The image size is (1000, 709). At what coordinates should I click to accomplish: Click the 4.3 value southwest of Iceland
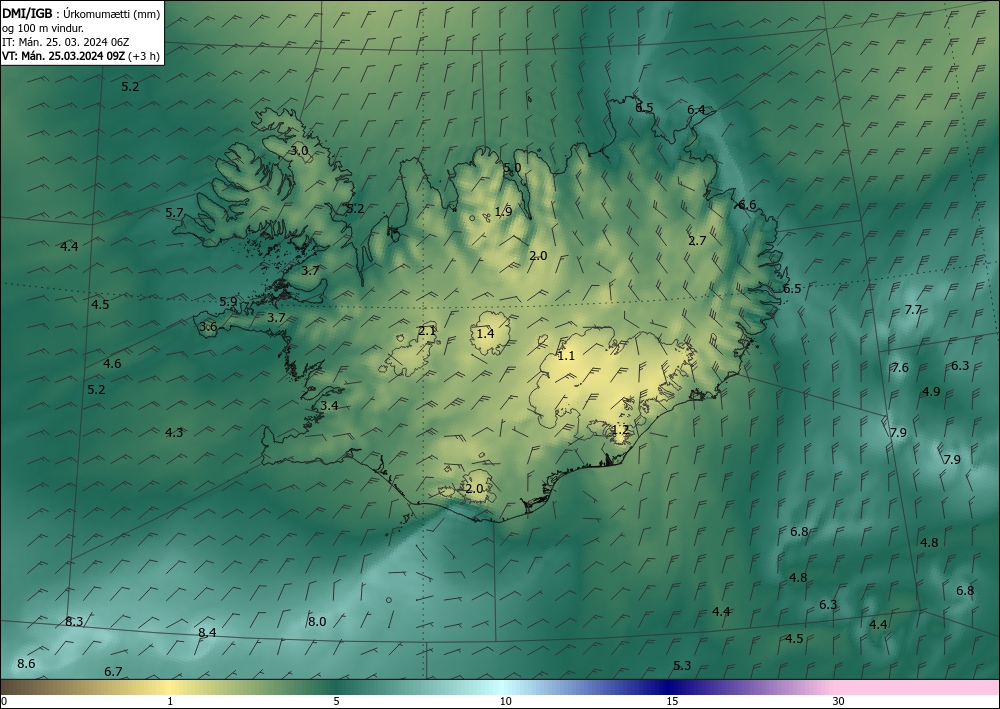[x=174, y=432]
